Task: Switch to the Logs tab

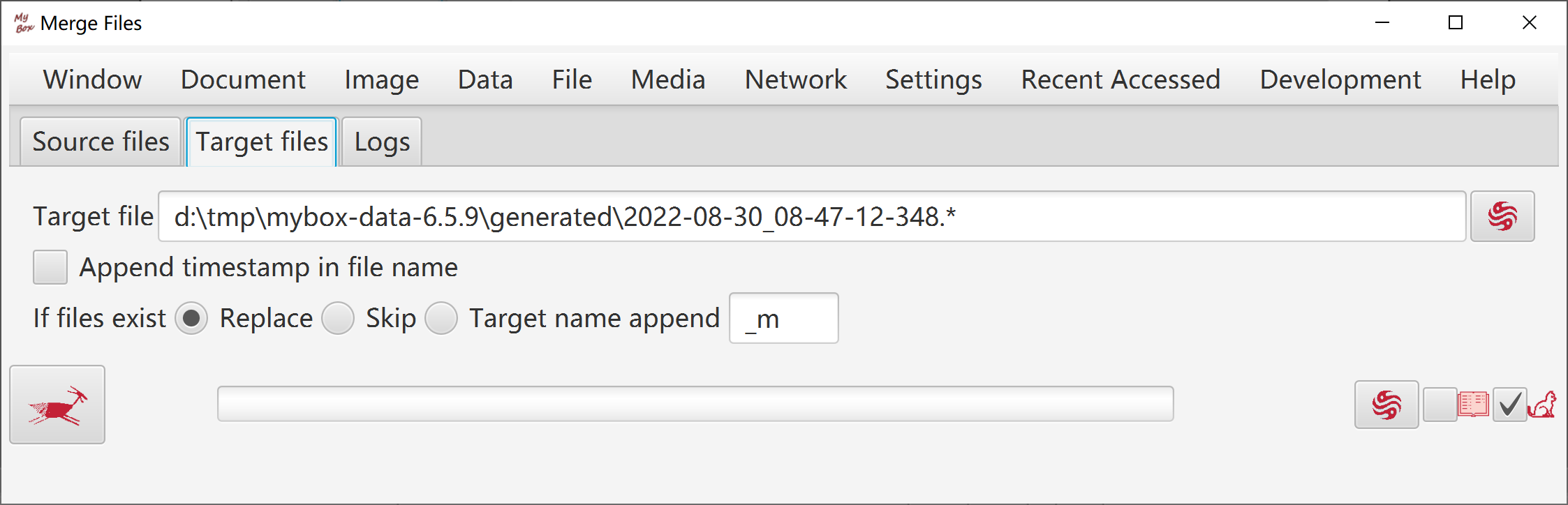Action: 382,142
